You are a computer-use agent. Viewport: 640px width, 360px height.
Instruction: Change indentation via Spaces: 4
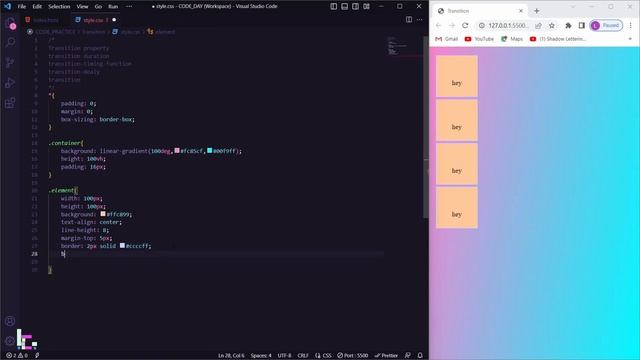(x=261, y=356)
